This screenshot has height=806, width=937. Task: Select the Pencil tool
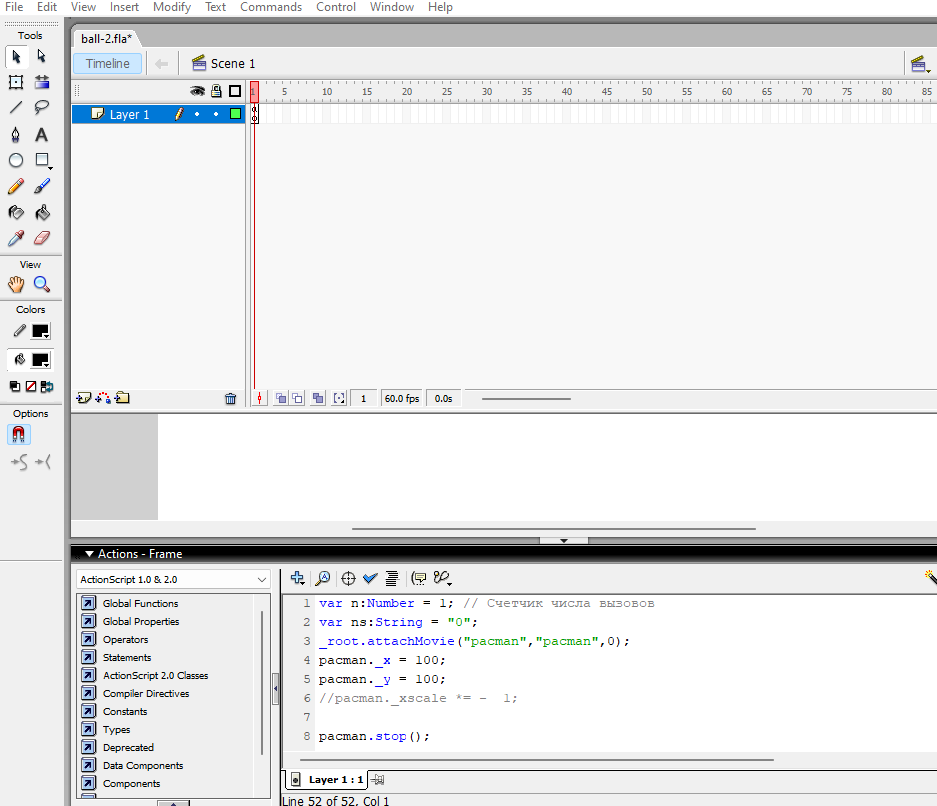pos(16,186)
